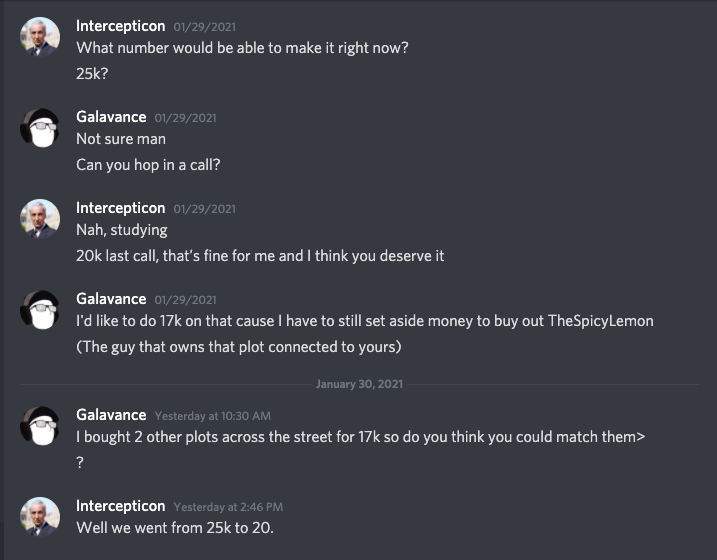
Task: Open Intercepticon username at Yesterday 2:46 PM
Action: [x=121, y=506]
